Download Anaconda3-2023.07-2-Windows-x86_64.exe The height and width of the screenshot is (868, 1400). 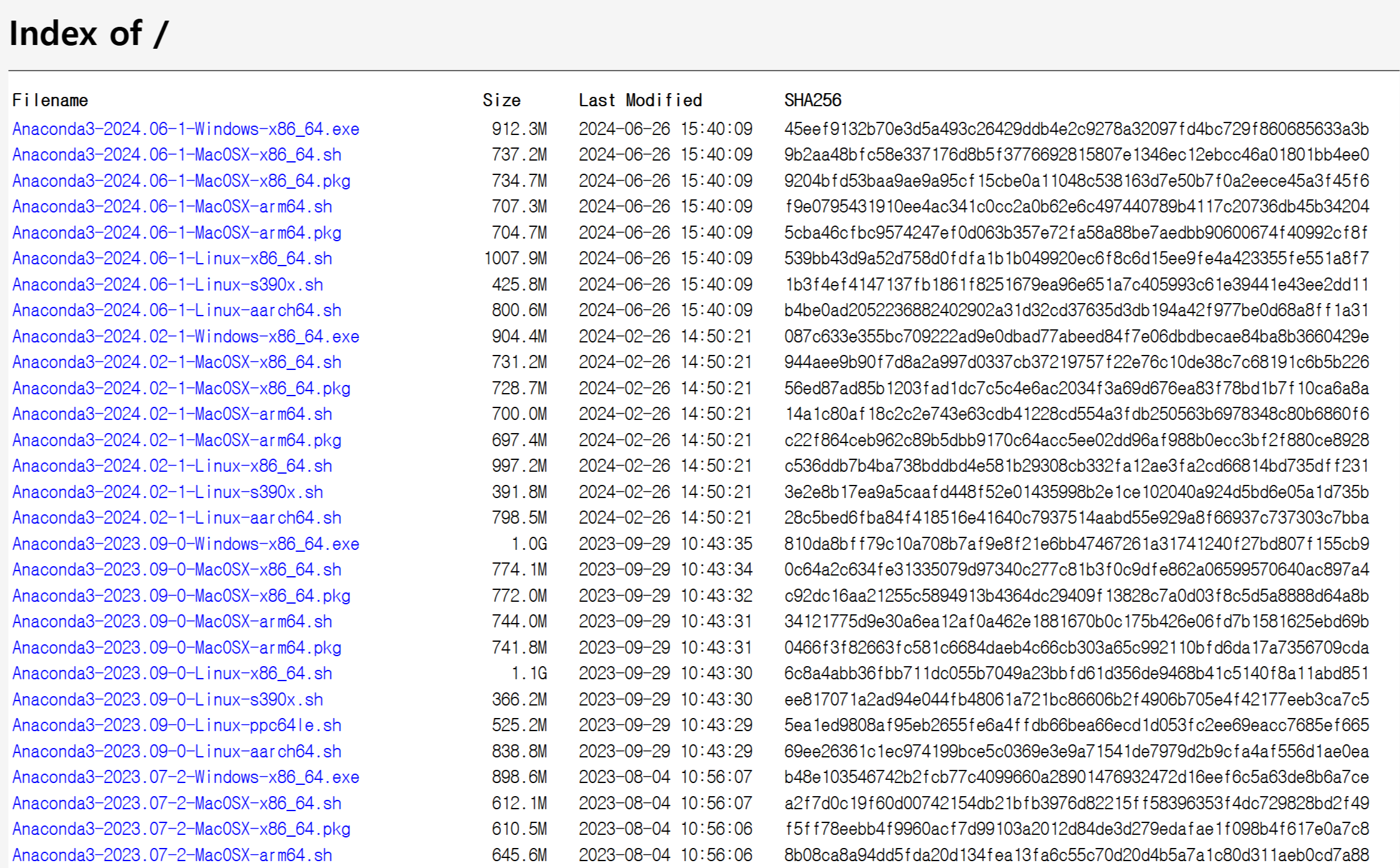tap(186, 777)
